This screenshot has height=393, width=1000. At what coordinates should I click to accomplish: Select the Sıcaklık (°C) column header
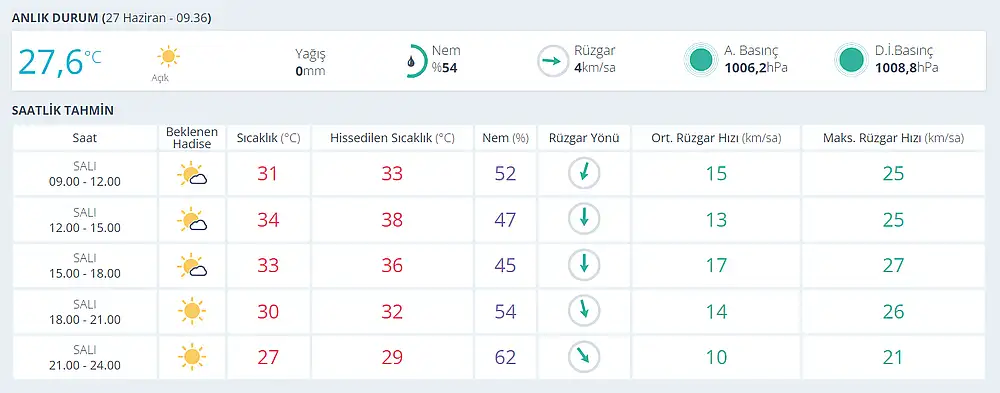268,138
